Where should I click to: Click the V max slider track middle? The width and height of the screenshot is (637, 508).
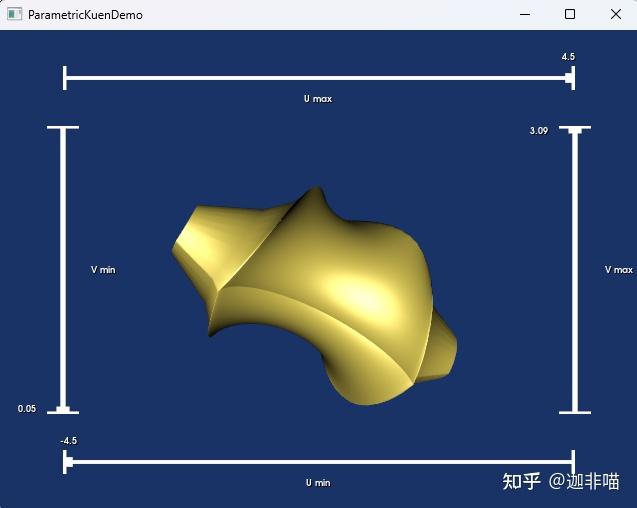pyautogui.click(x=575, y=270)
